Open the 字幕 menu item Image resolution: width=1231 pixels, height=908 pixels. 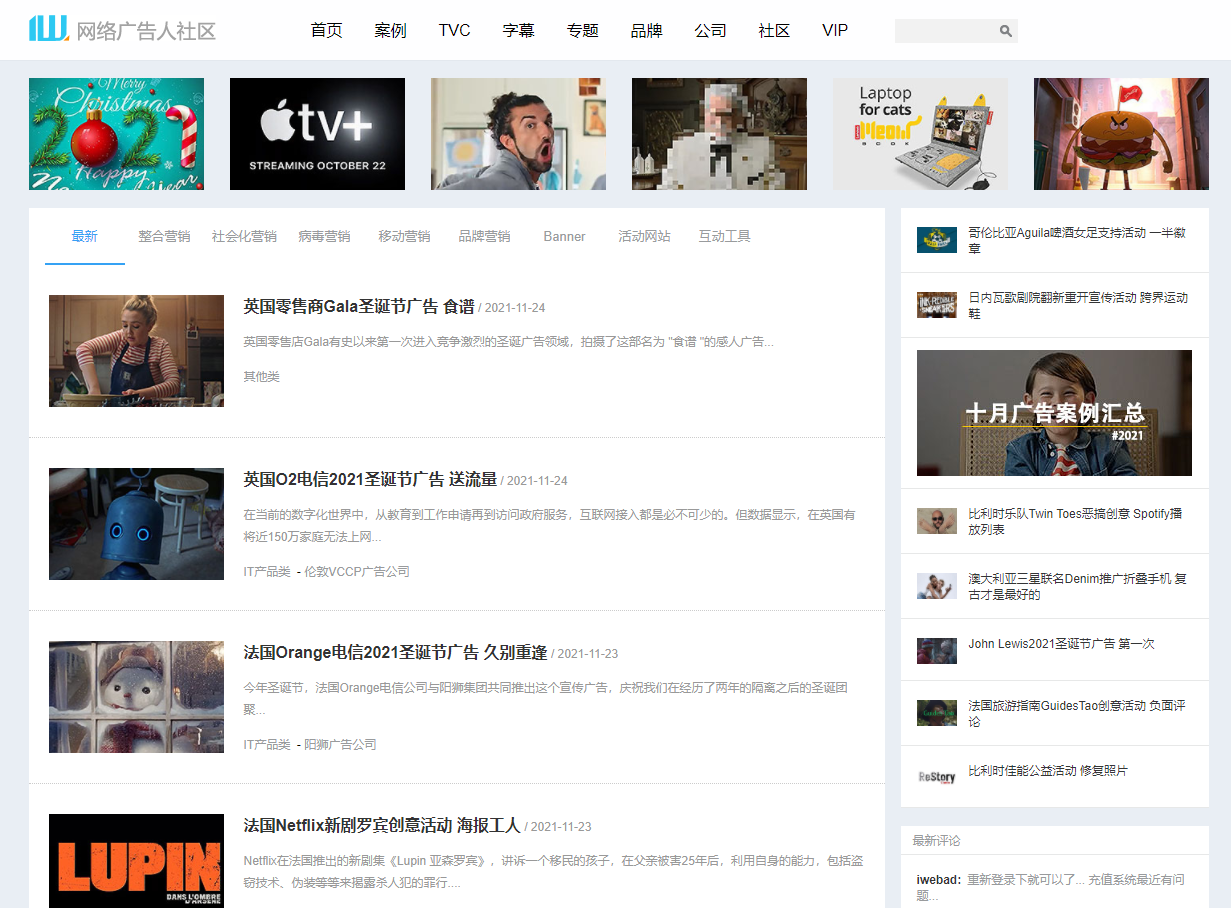point(518,30)
